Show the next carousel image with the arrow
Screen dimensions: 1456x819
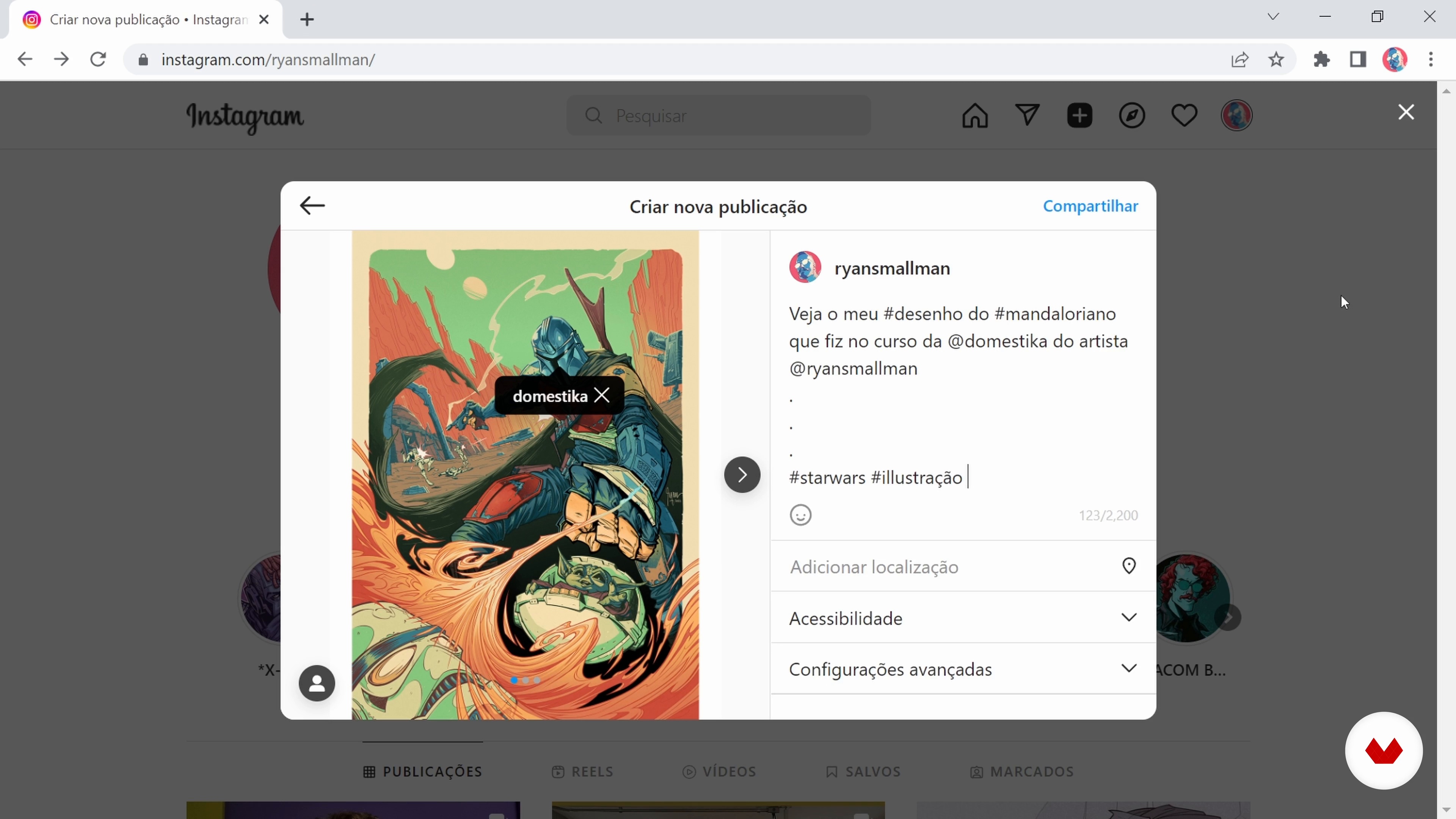pos(742,475)
